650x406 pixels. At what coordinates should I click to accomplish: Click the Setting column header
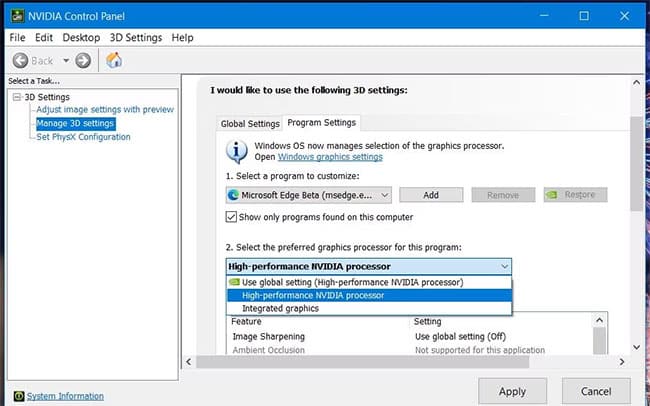coord(427,321)
